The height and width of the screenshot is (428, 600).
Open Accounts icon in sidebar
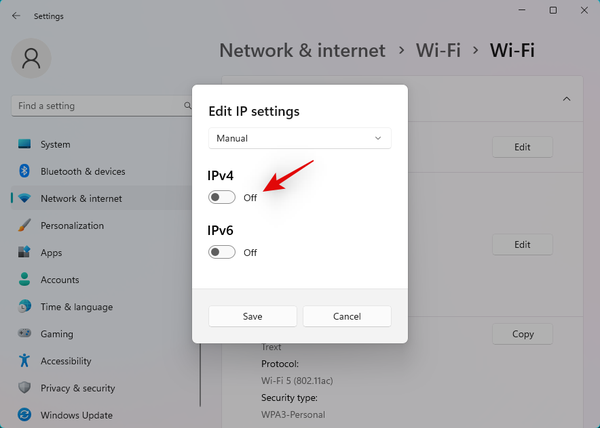(x=24, y=279)
